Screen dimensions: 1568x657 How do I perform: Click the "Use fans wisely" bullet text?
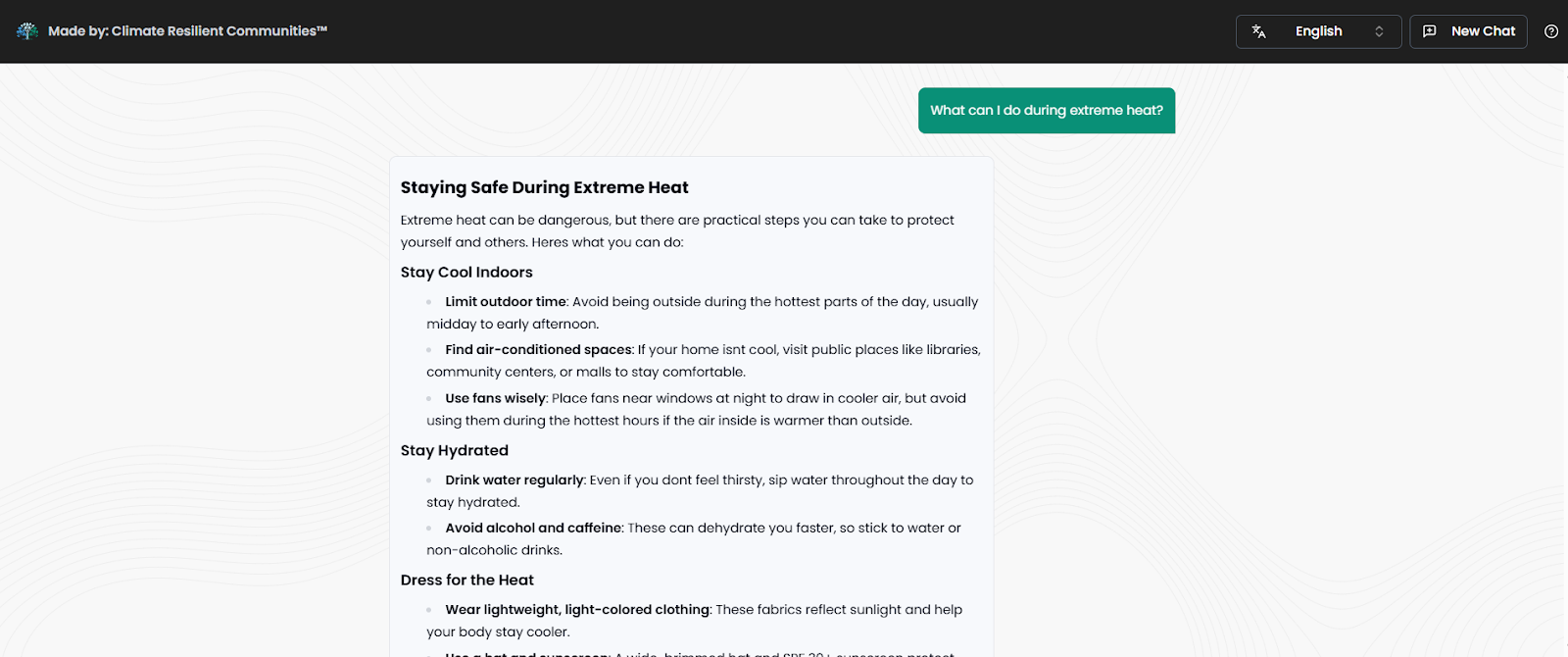495,398
